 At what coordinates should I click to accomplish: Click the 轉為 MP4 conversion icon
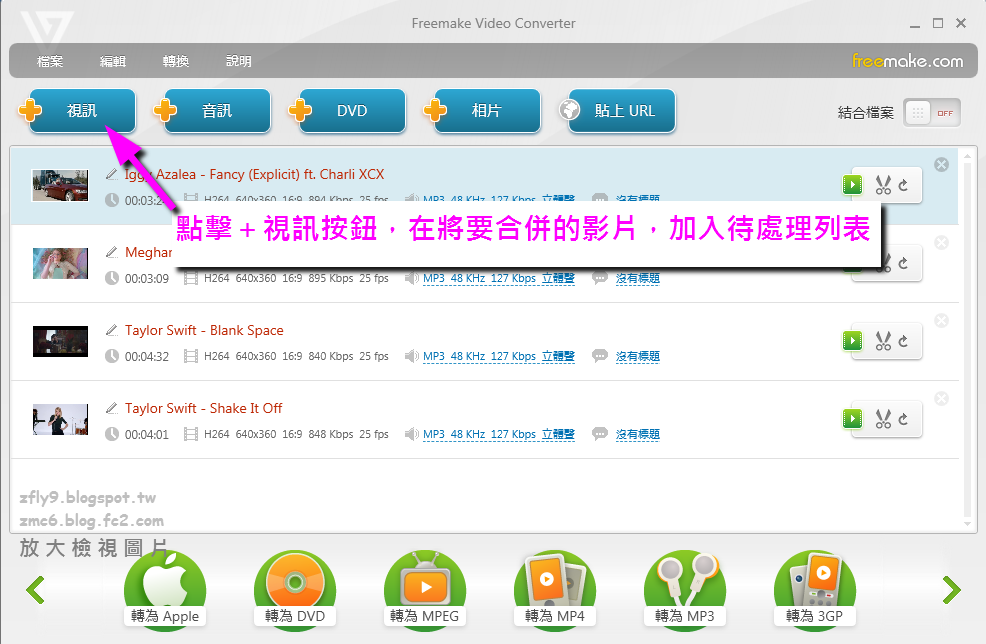(555, 589)
